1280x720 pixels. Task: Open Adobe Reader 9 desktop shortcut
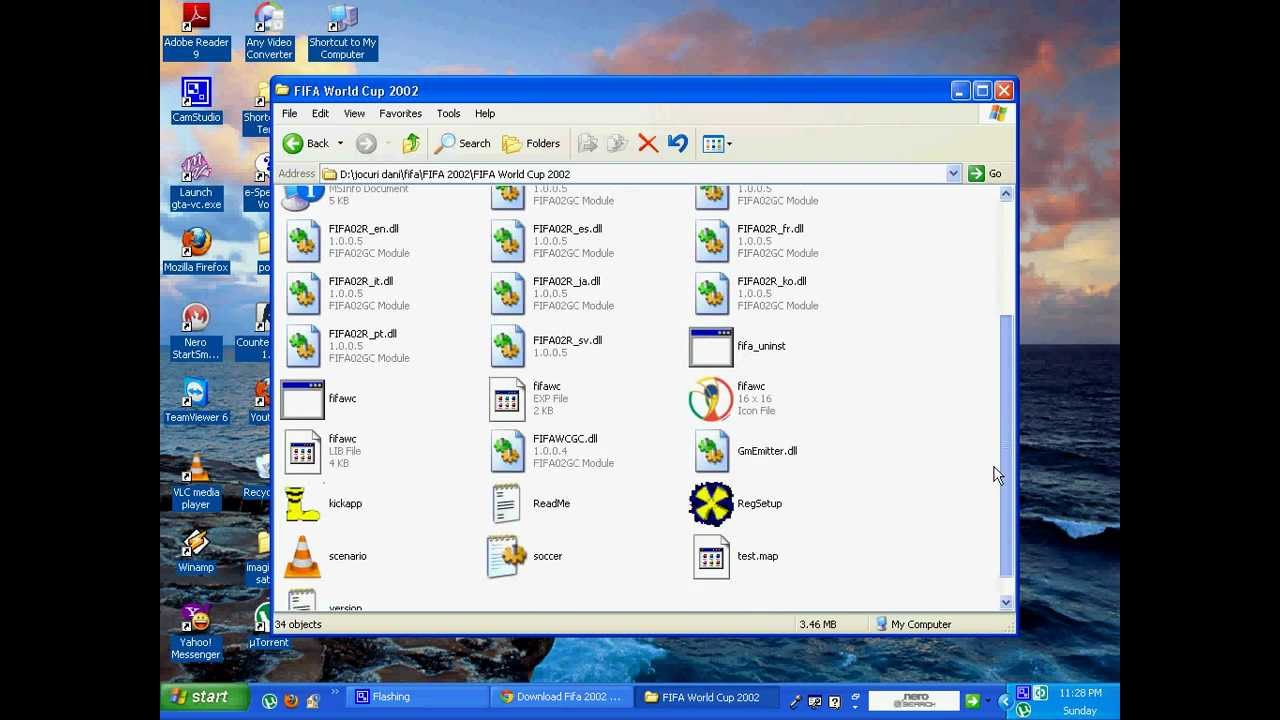point(196,32)
